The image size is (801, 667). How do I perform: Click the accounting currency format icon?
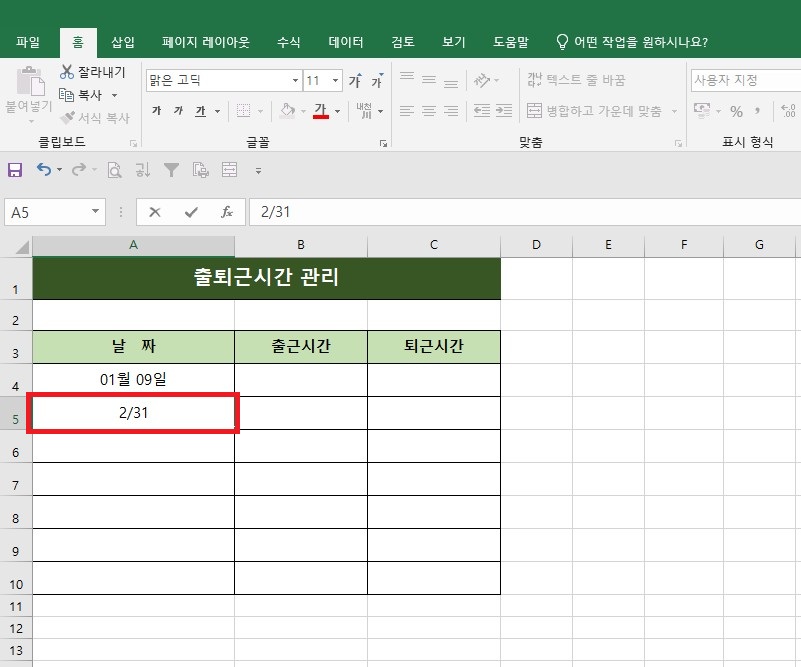click(702, 110)
